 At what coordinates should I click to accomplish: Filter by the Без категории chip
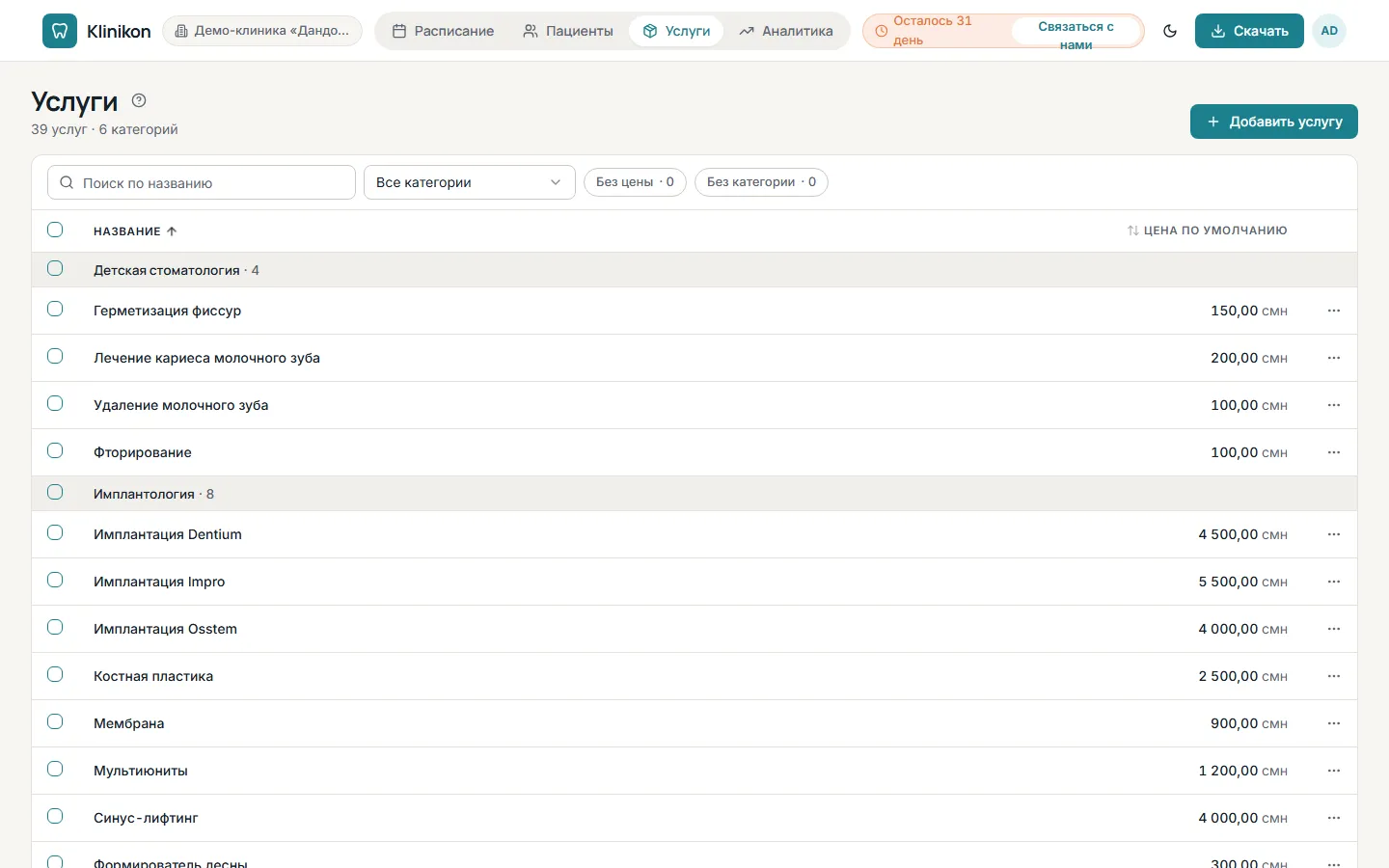coord(761,182)
